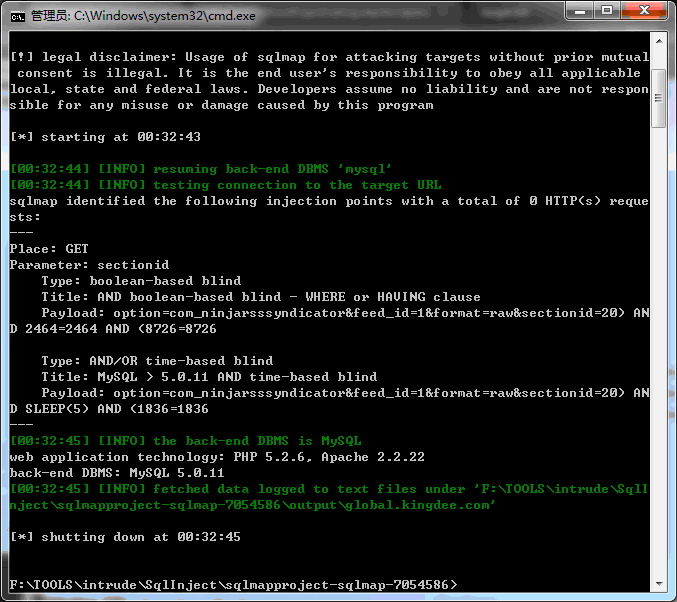Close the cmd.exe window
677x602 pixels.
point(644,11)
